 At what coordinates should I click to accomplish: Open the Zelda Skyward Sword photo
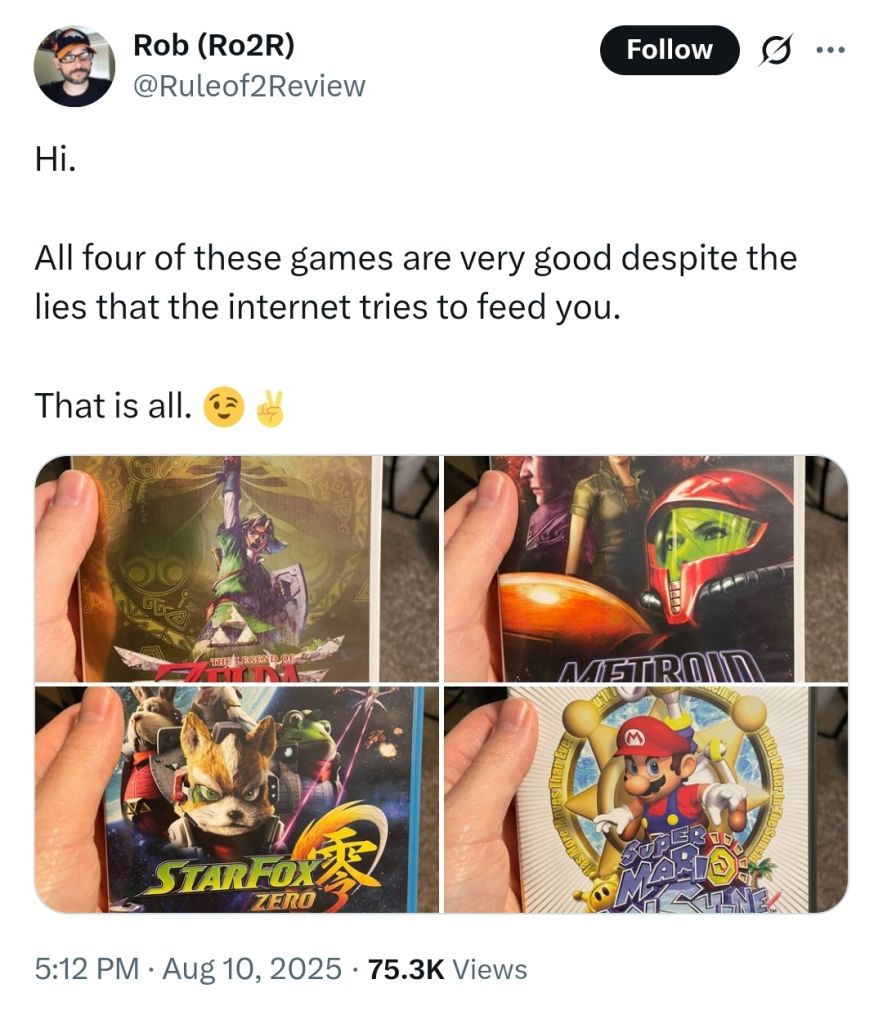236,568
